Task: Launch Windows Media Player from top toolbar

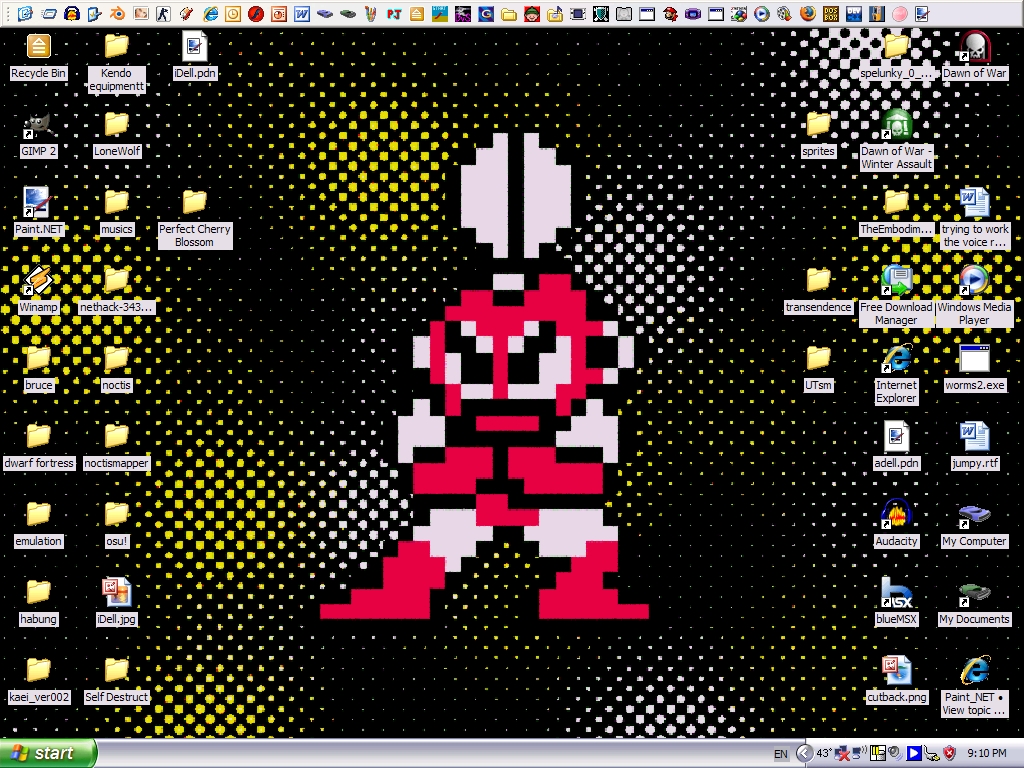Action: [761, 13]
